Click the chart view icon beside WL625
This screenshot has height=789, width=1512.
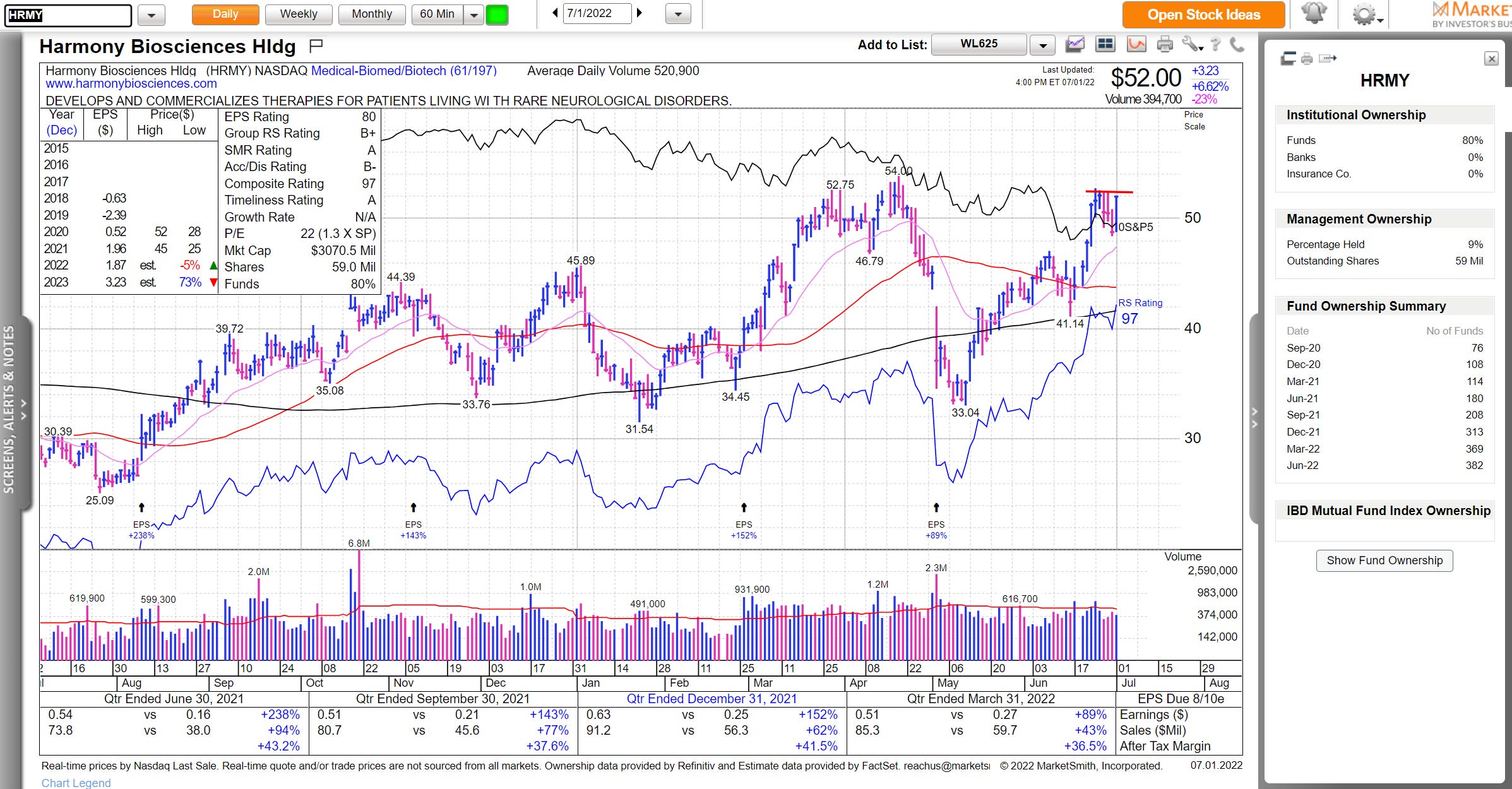point(1074,44)
